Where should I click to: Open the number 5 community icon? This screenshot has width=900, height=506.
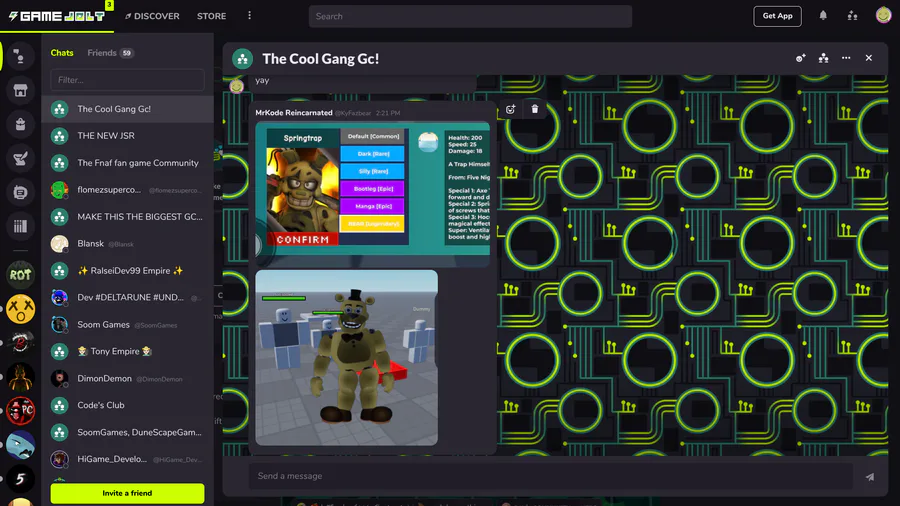pyautogui.click(x=20, y=479)
